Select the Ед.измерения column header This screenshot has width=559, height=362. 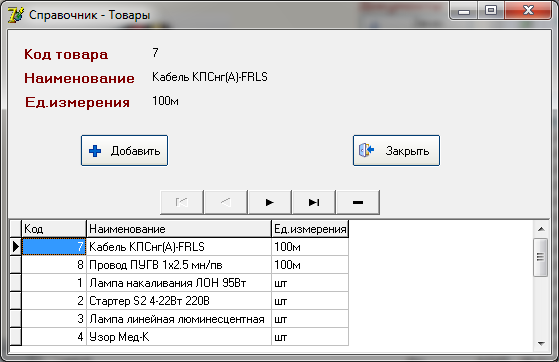[x=310, y=229]
